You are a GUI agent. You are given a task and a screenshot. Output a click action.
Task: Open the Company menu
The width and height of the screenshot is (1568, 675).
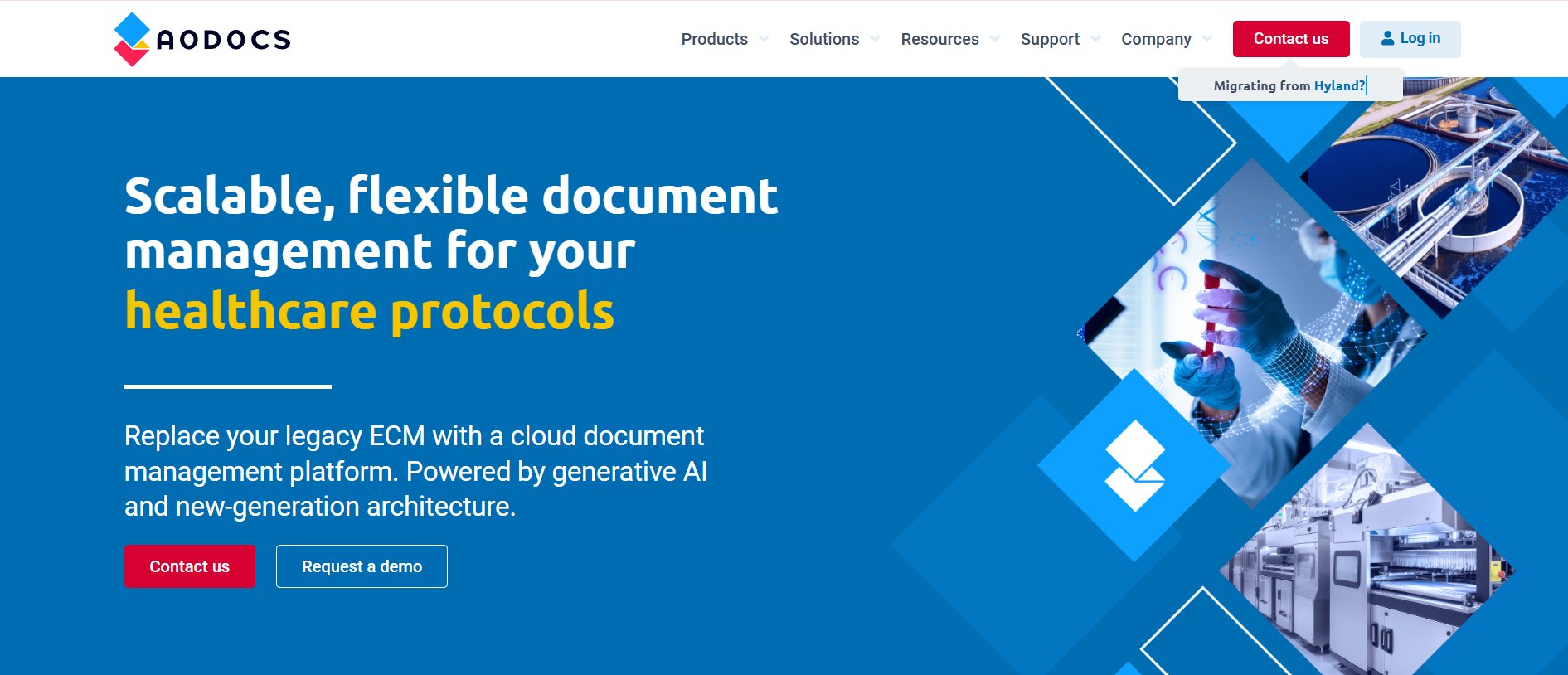1156,39
